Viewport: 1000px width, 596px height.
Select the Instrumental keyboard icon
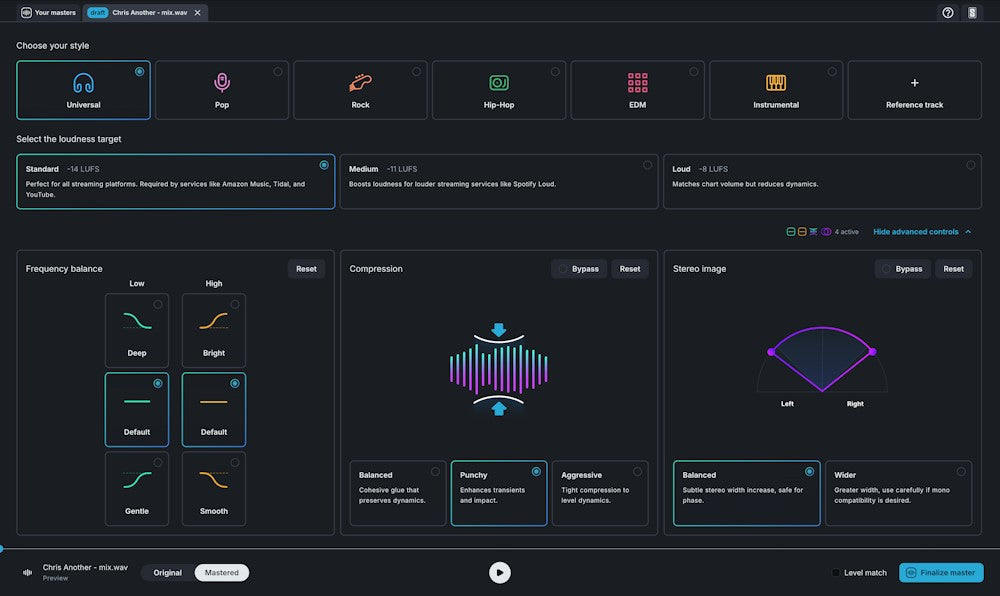coord(776,83)
